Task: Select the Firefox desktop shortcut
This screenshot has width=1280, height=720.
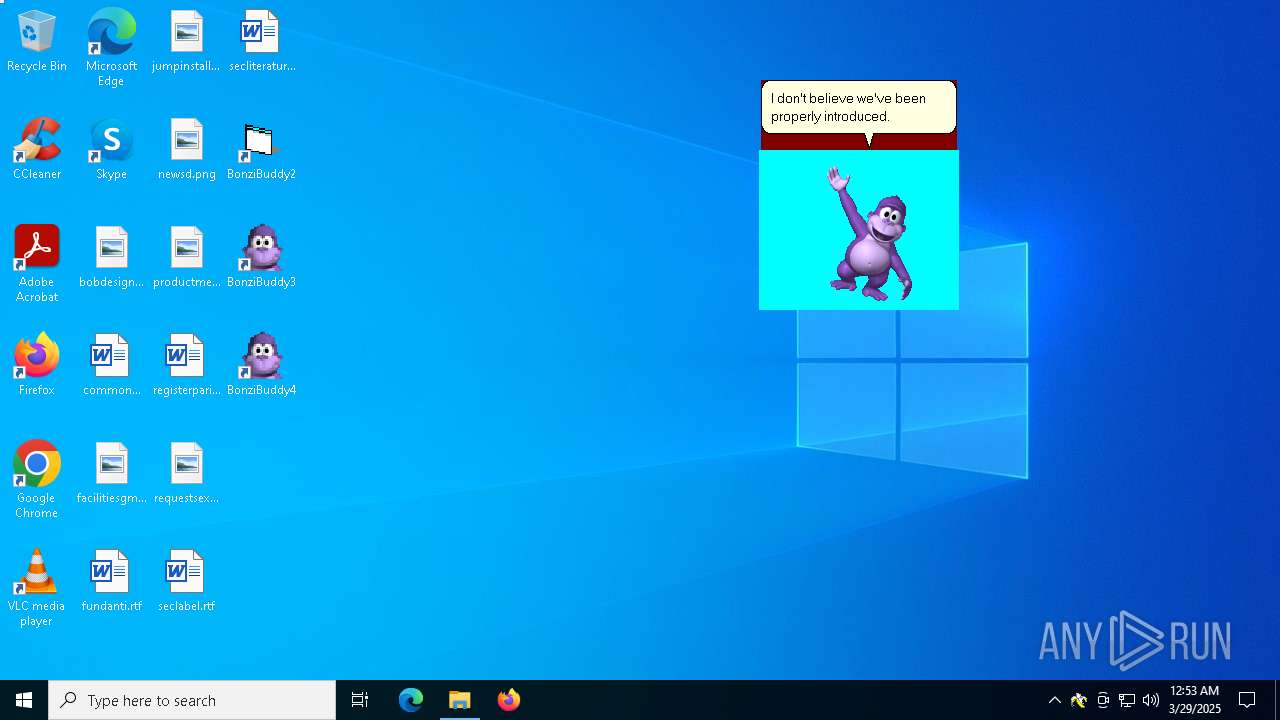Action: click(37, 365)
